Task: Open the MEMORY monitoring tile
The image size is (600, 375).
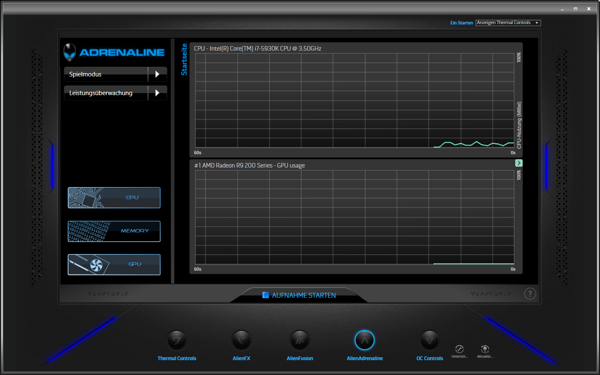Action: pyautogui.click(x=114, y=231)
